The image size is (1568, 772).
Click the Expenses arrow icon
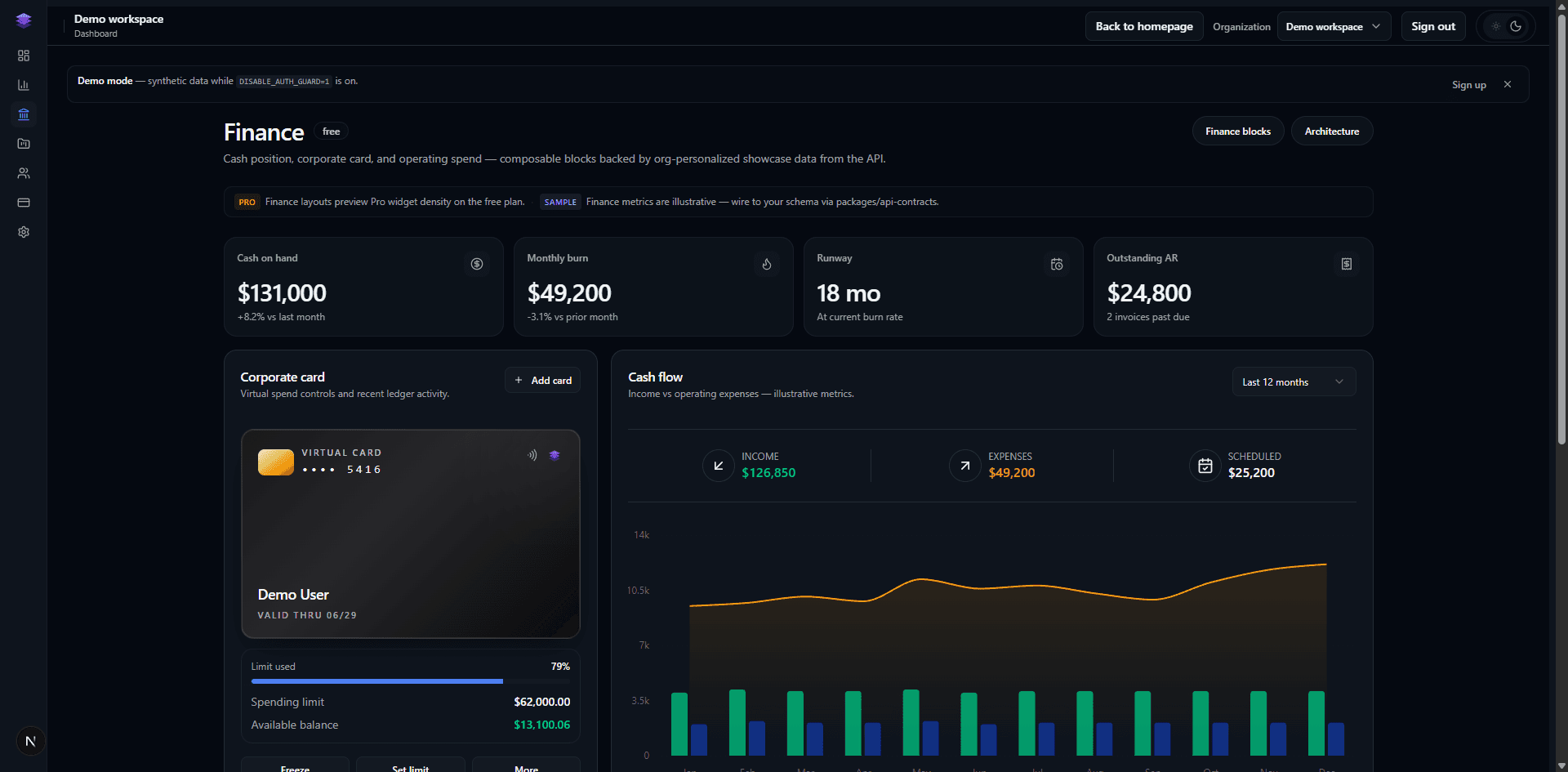[x=965, y=466]
